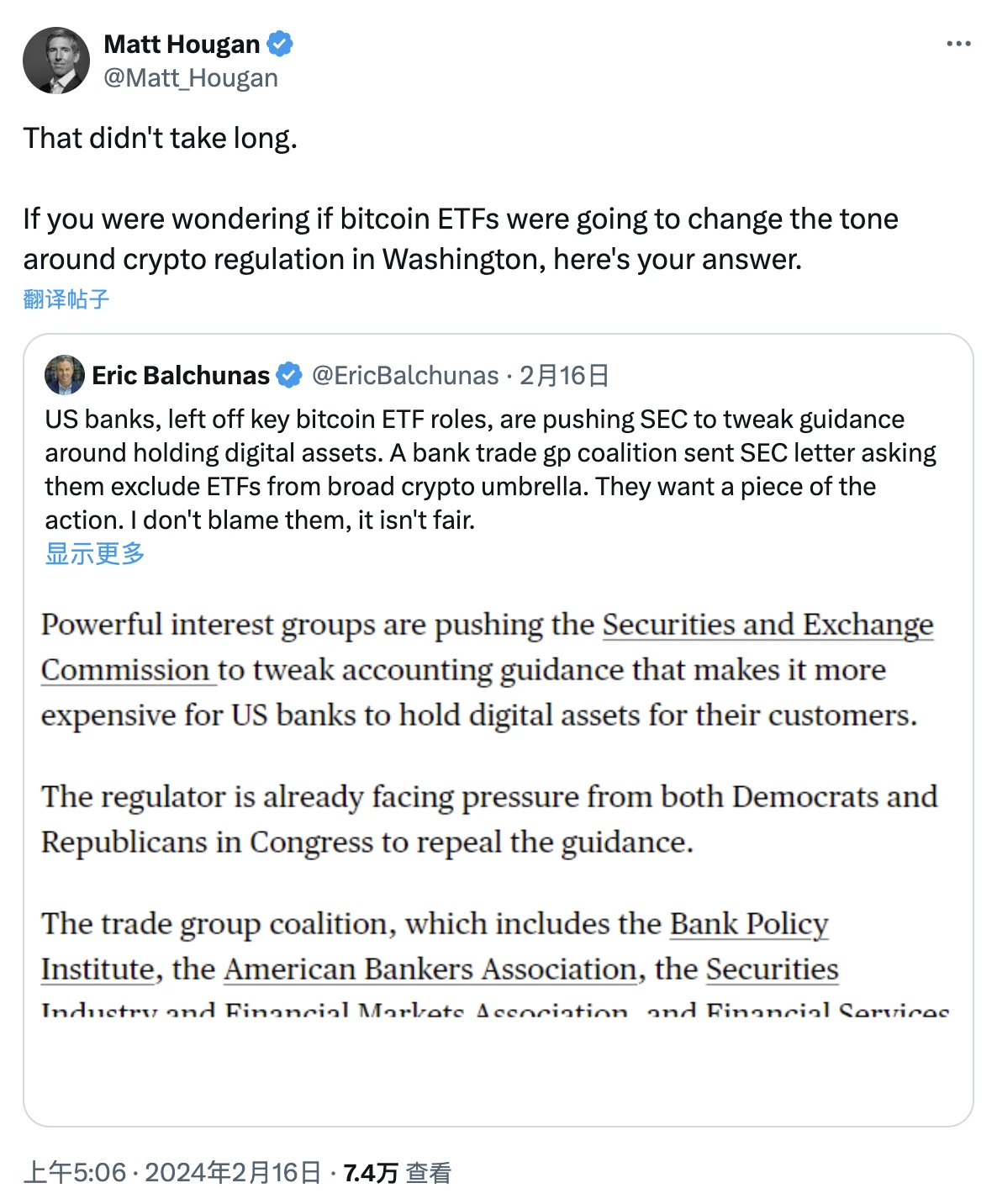Viewport: 997px width, 1204px height.
Task: Click the Matt Hougan display name
Action: coord(182,44)
